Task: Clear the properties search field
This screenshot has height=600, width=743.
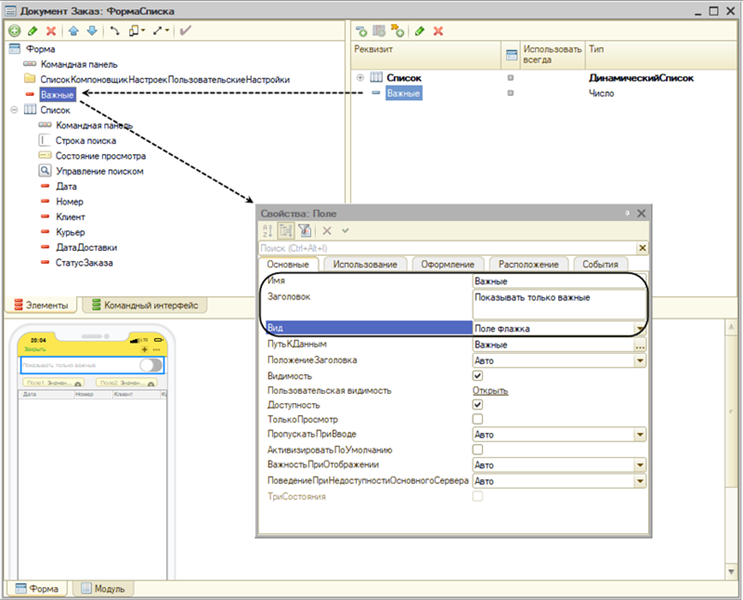Action: point(642,247)
